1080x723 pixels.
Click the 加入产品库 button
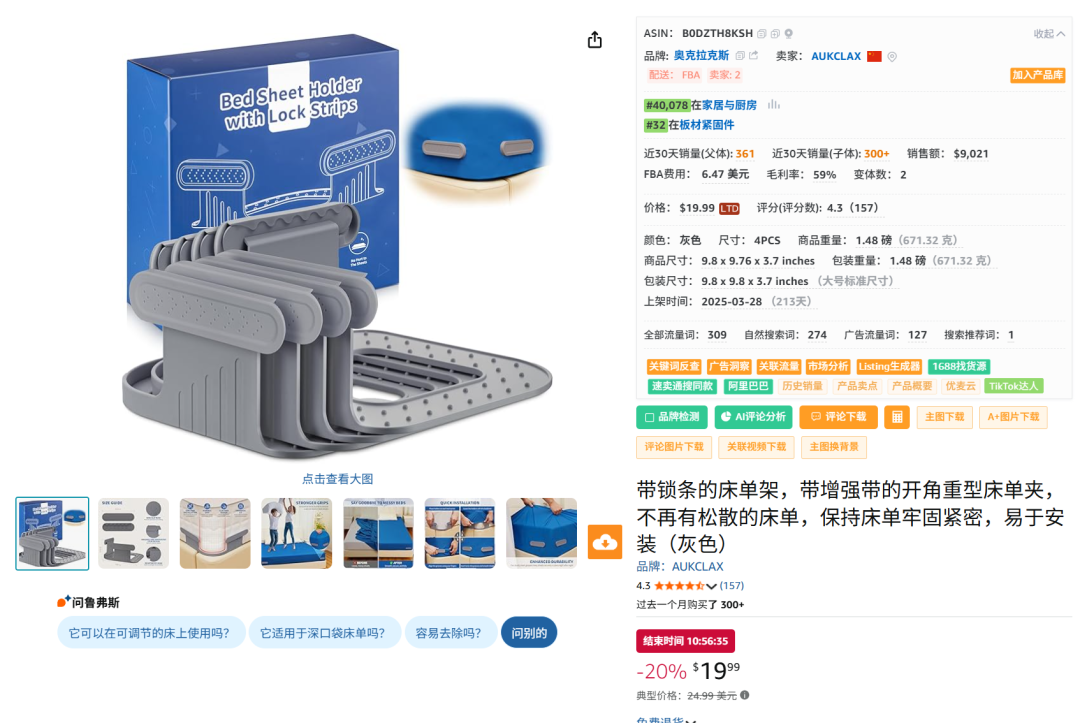[1037, 75]
